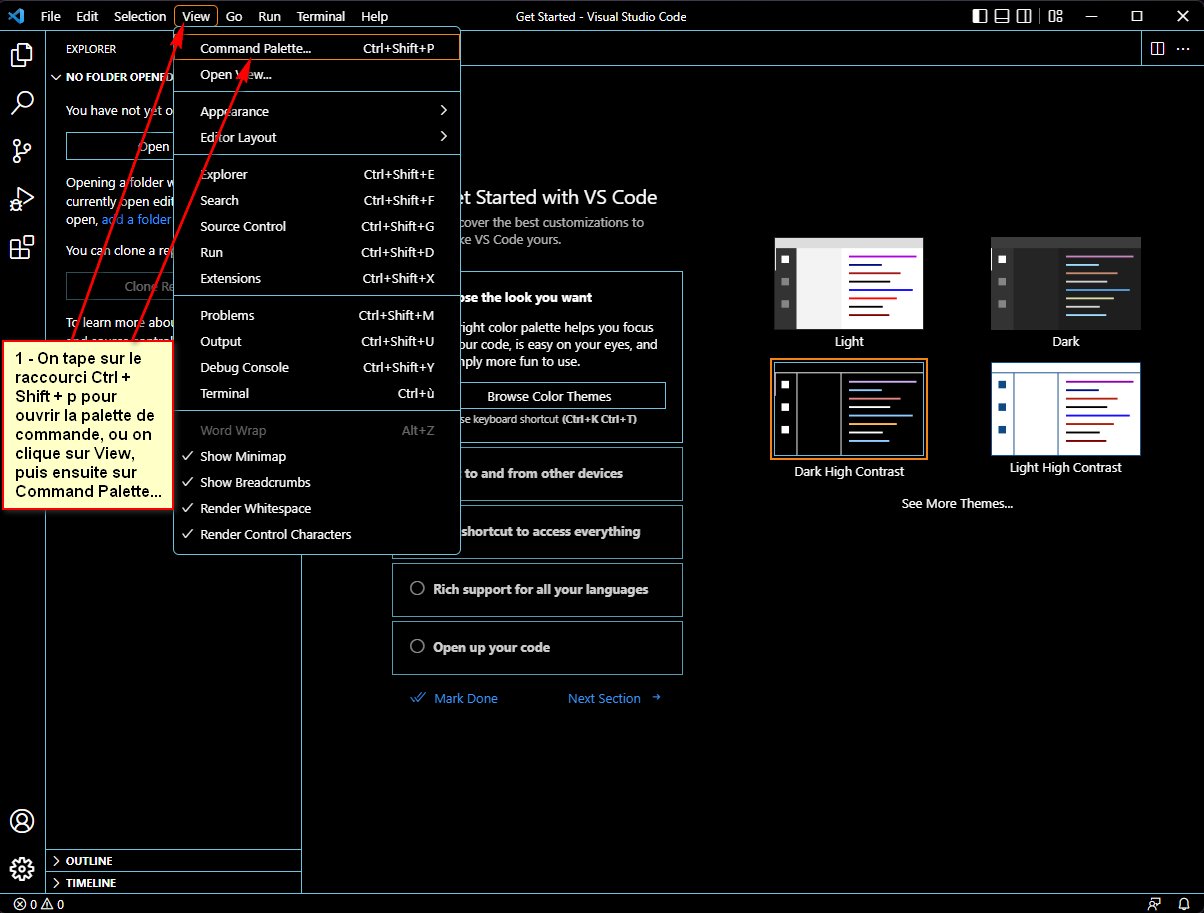Expand the Appearance submenu
The image size is (1204, 913).
click(x=234, y=111)
